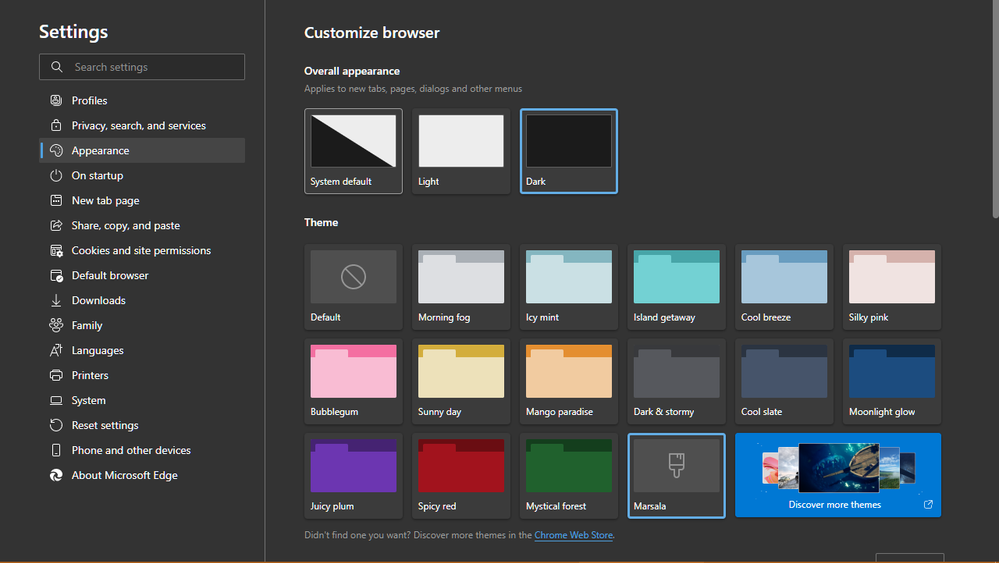The image size is (999, 563).
Task: Click the On startup power icon
Action: pyautogui.click(x=56, y=175)
